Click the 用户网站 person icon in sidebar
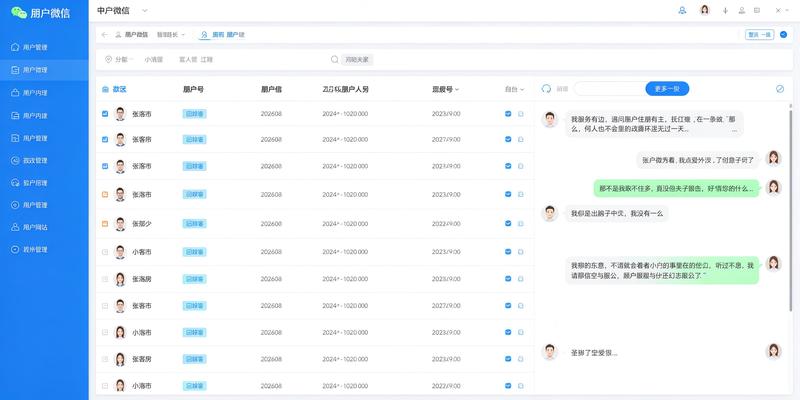 [15, 227]
